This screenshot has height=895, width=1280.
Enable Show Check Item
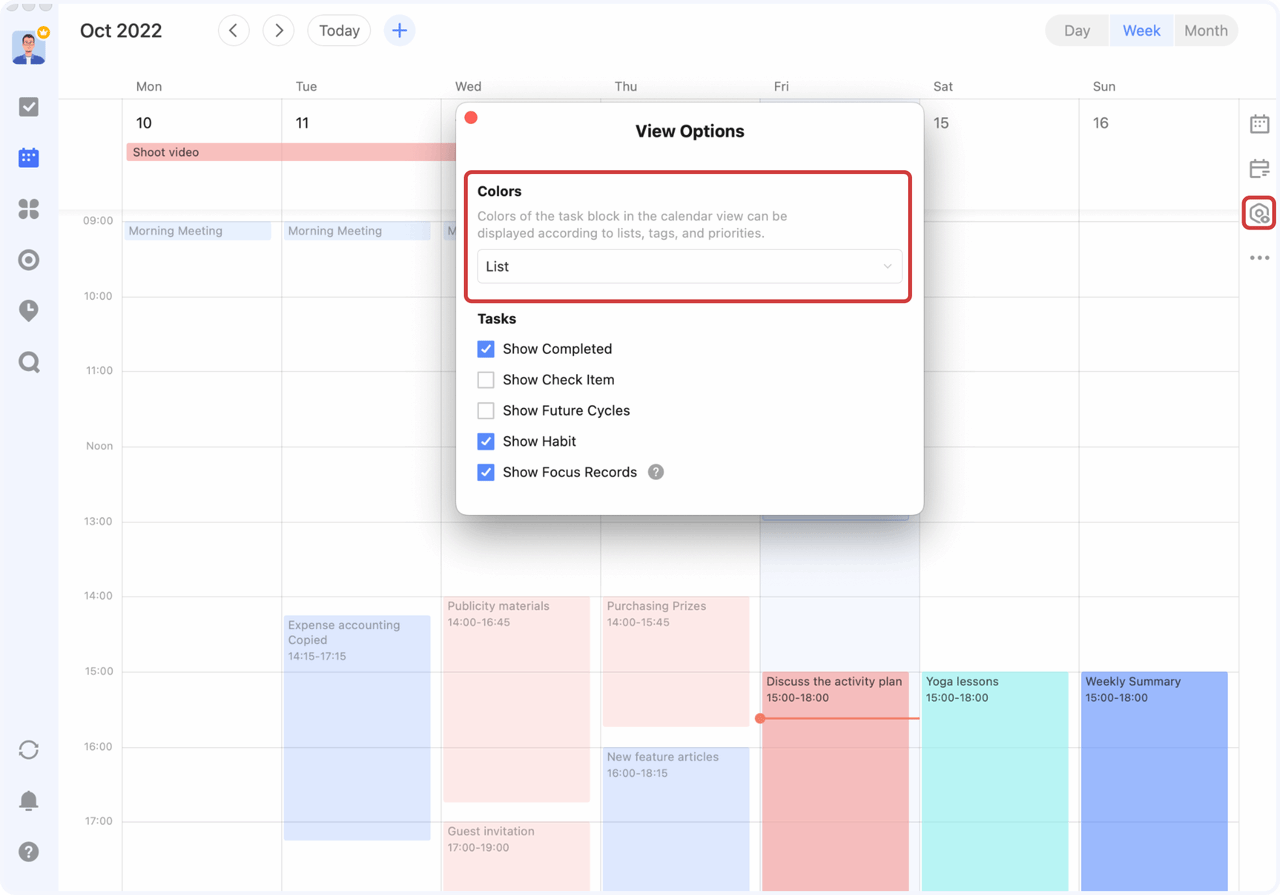pyautogui.click(x=486, y=380)
